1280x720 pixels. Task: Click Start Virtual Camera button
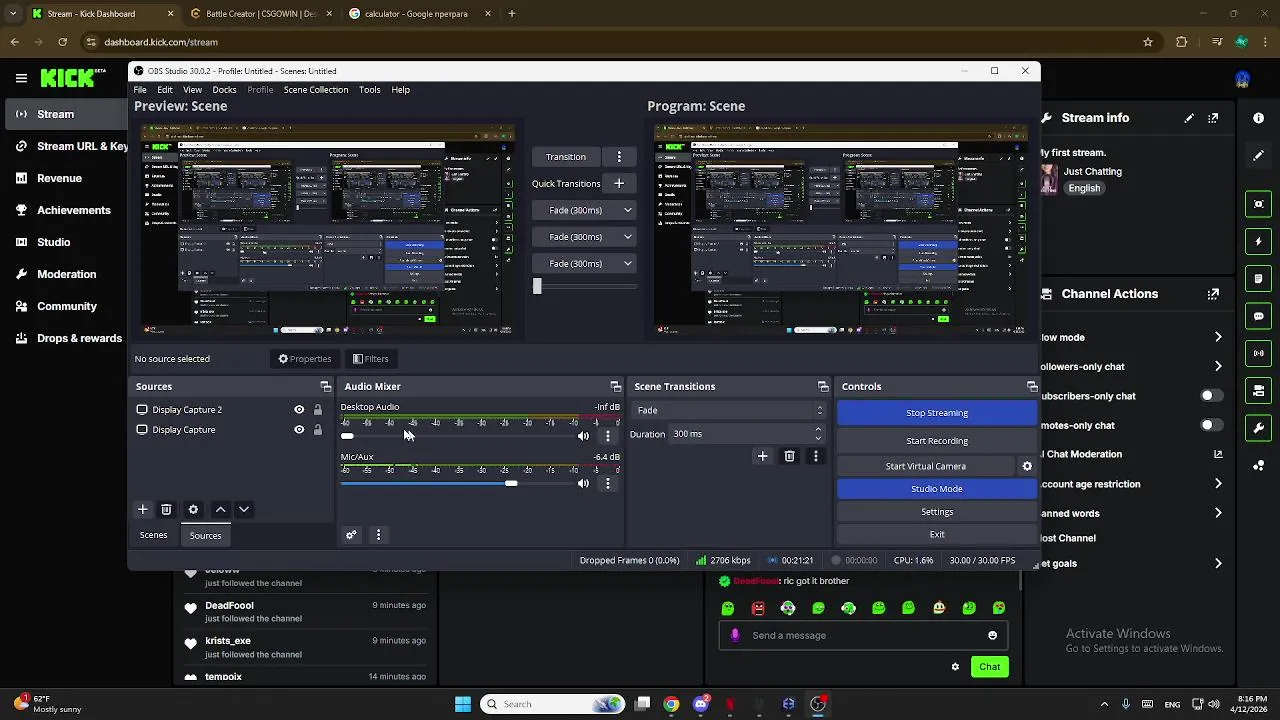(926, 466)
